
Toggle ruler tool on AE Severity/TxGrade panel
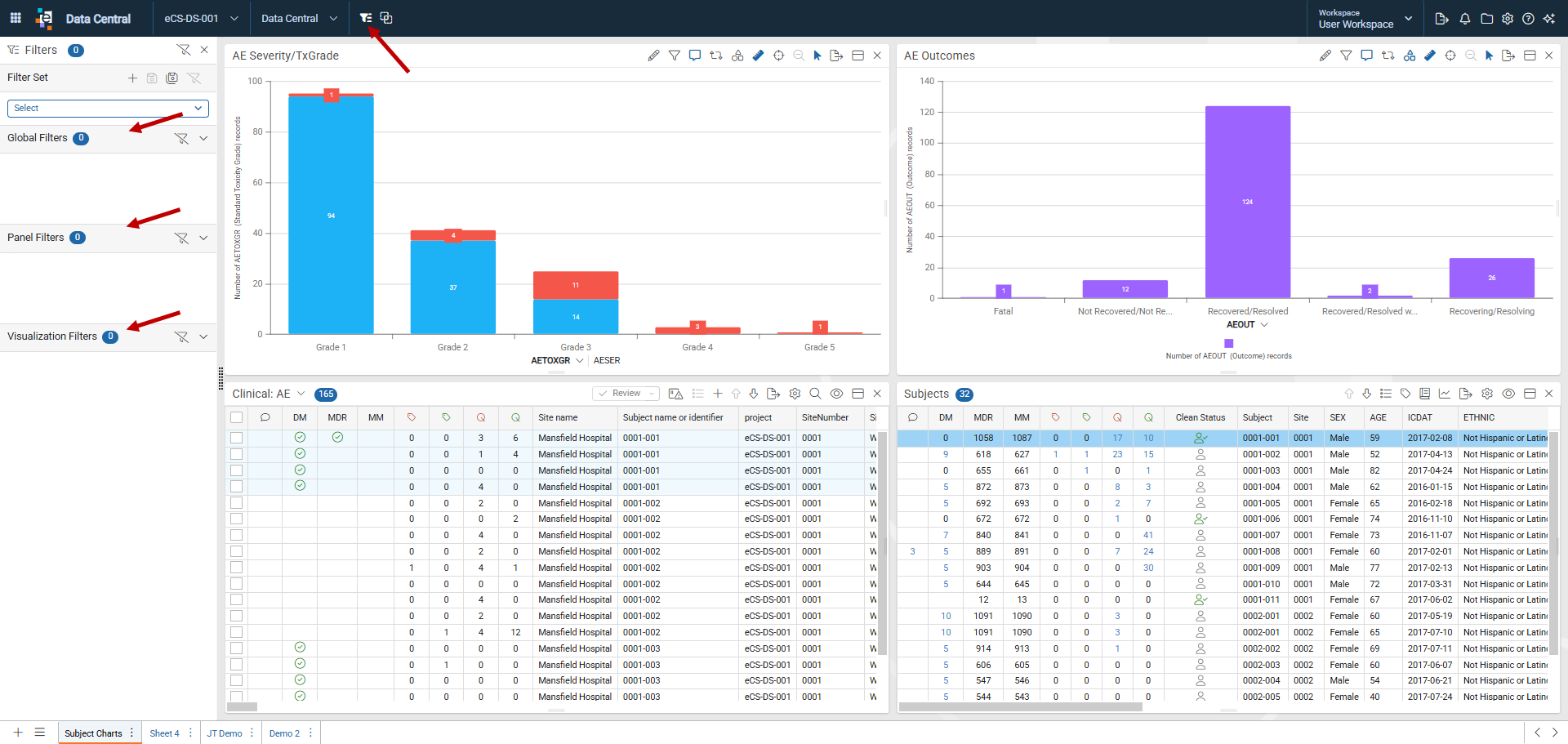tap(758, 56)
